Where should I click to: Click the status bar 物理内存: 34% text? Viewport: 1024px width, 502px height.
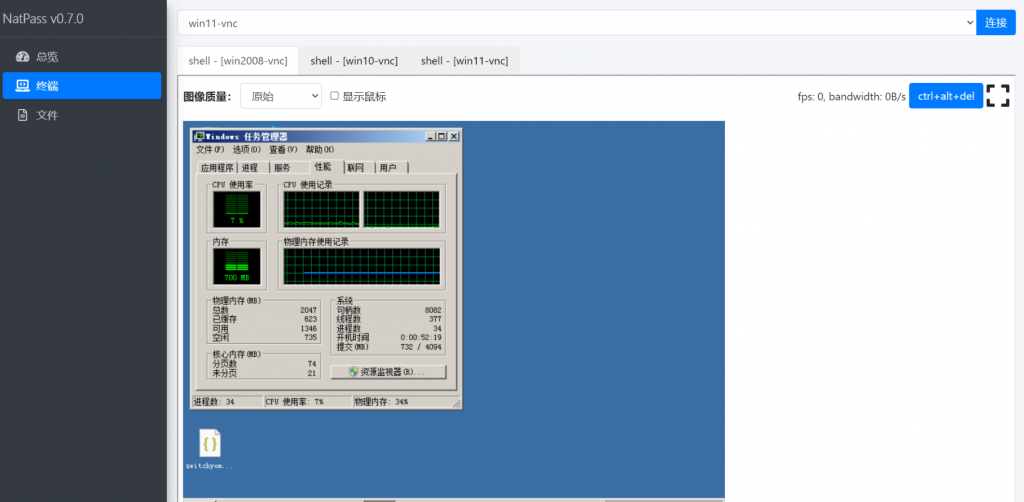pyautogui.click(x=381, y=402)
